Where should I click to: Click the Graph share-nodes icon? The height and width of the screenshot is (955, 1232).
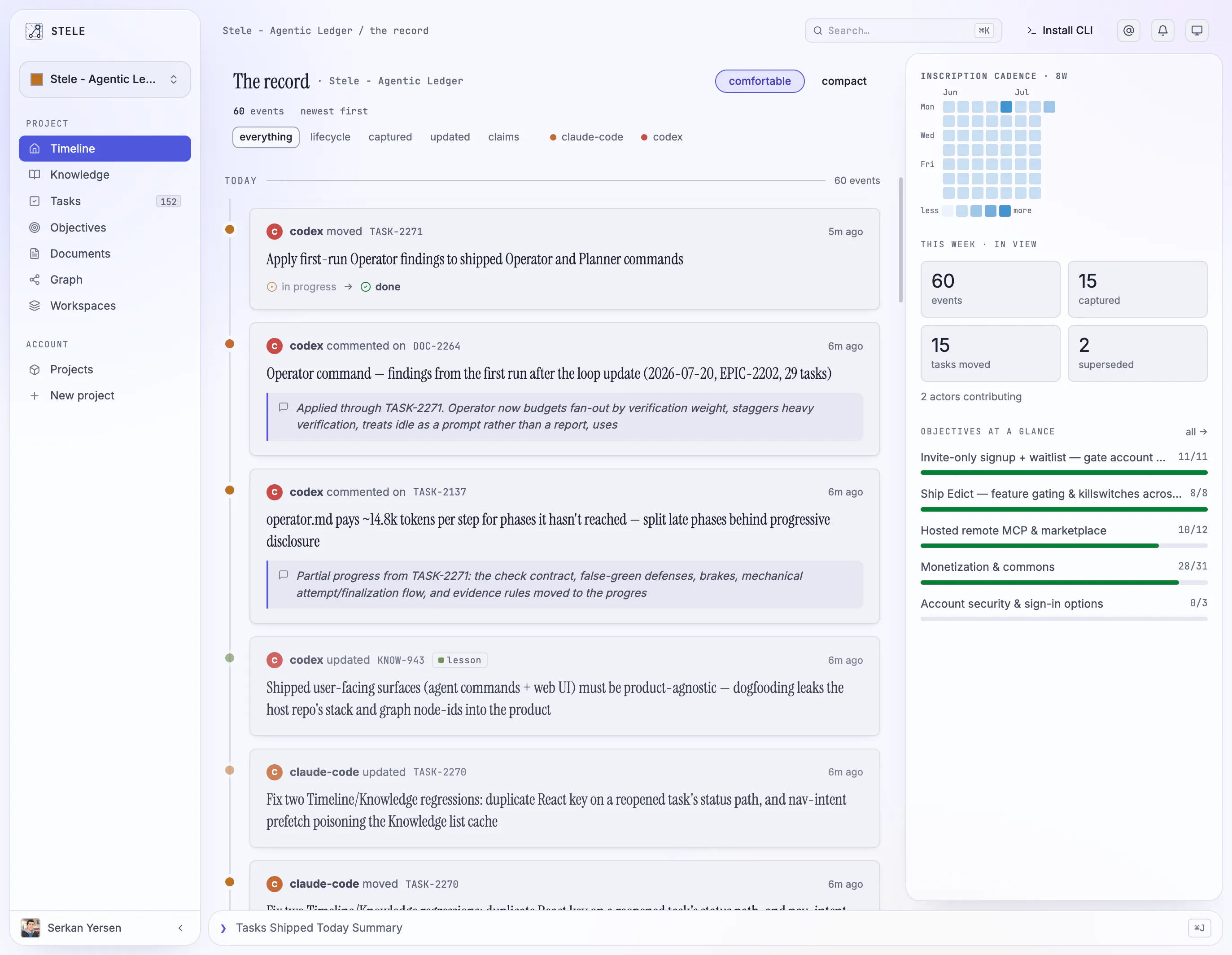point(35,280)
